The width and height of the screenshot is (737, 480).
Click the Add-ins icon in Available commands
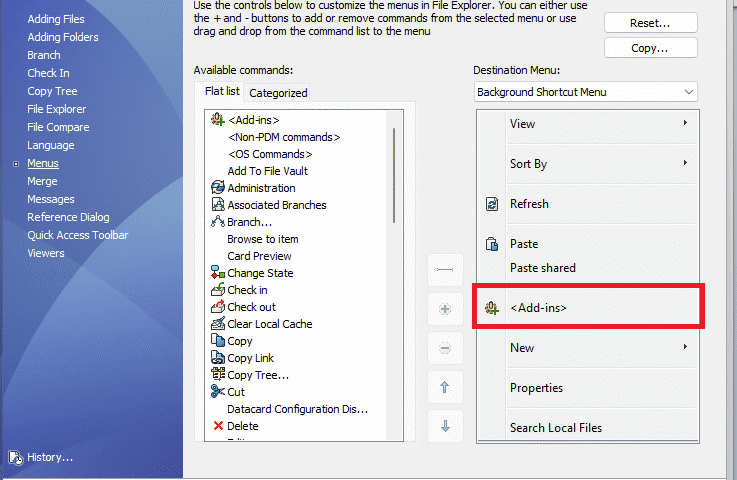point(217,119)
